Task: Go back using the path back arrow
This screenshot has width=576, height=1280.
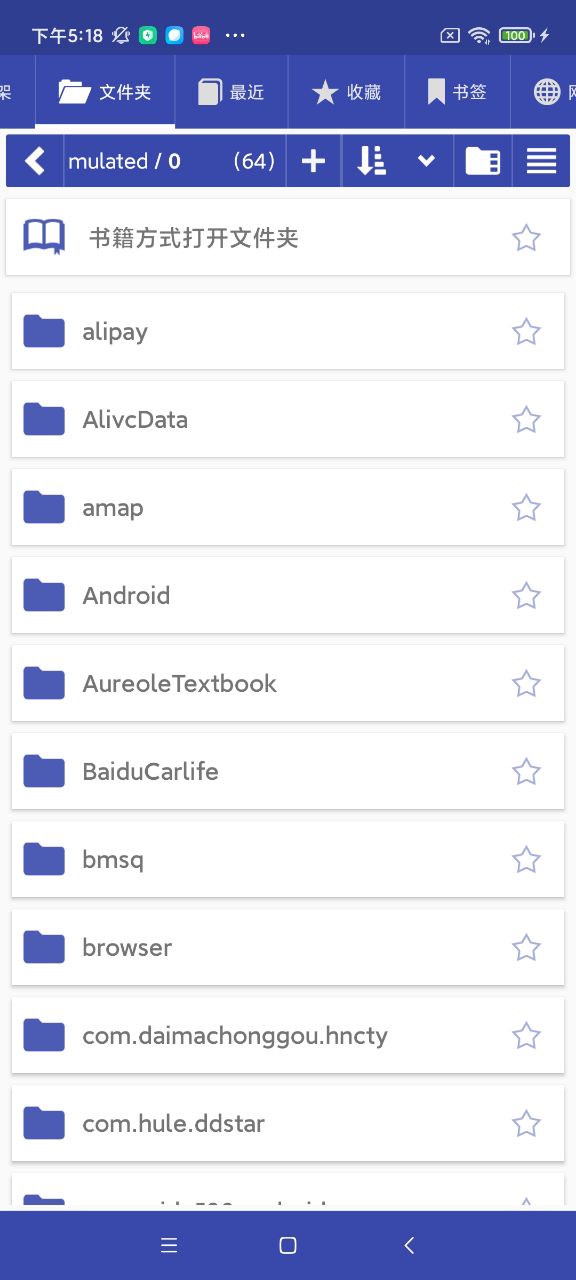Action: pyautogui.click(x=35, y=161)
